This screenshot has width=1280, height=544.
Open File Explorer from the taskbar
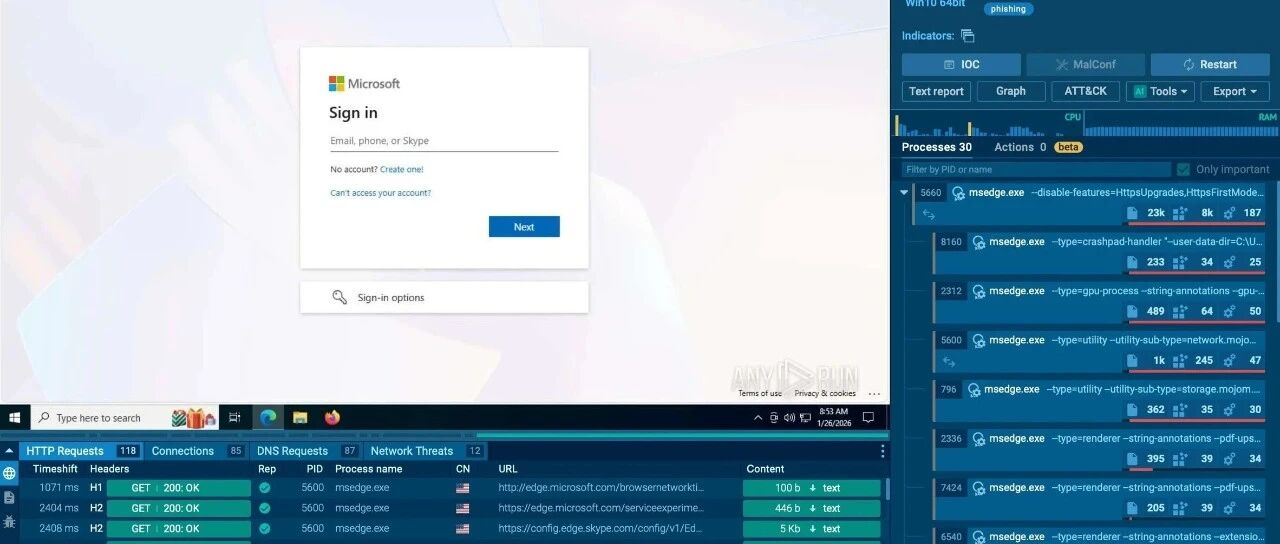click(x=300, y=418)
